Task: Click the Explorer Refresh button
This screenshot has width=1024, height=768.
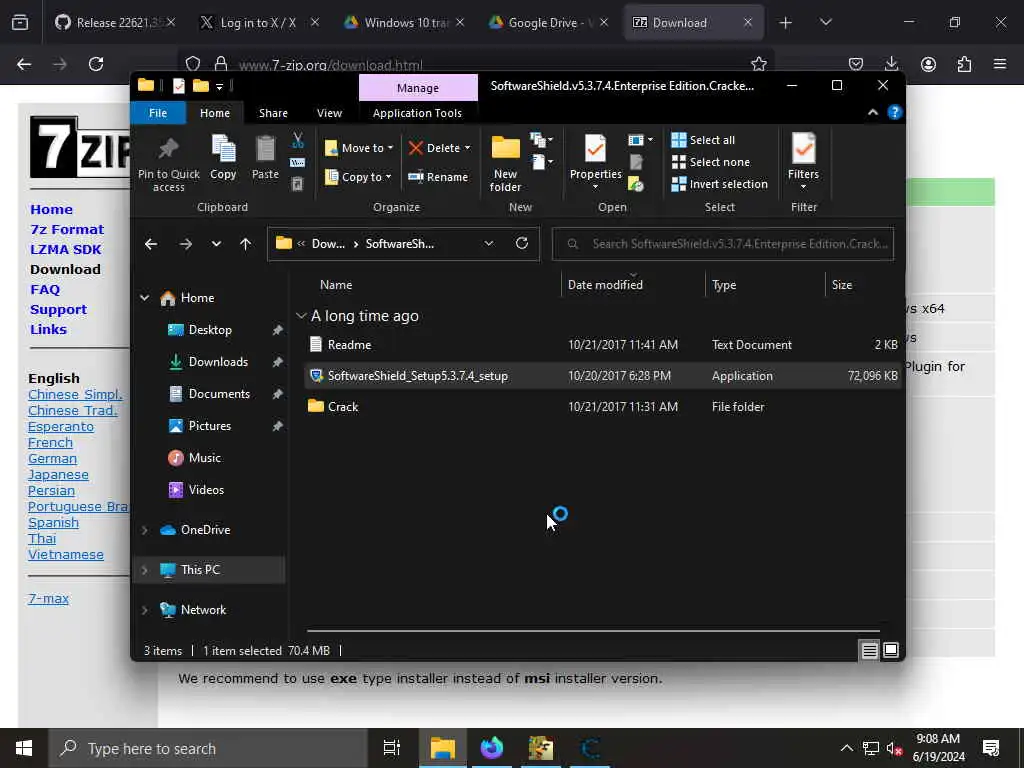Action: pyautogui.click(x=522, y=244)
